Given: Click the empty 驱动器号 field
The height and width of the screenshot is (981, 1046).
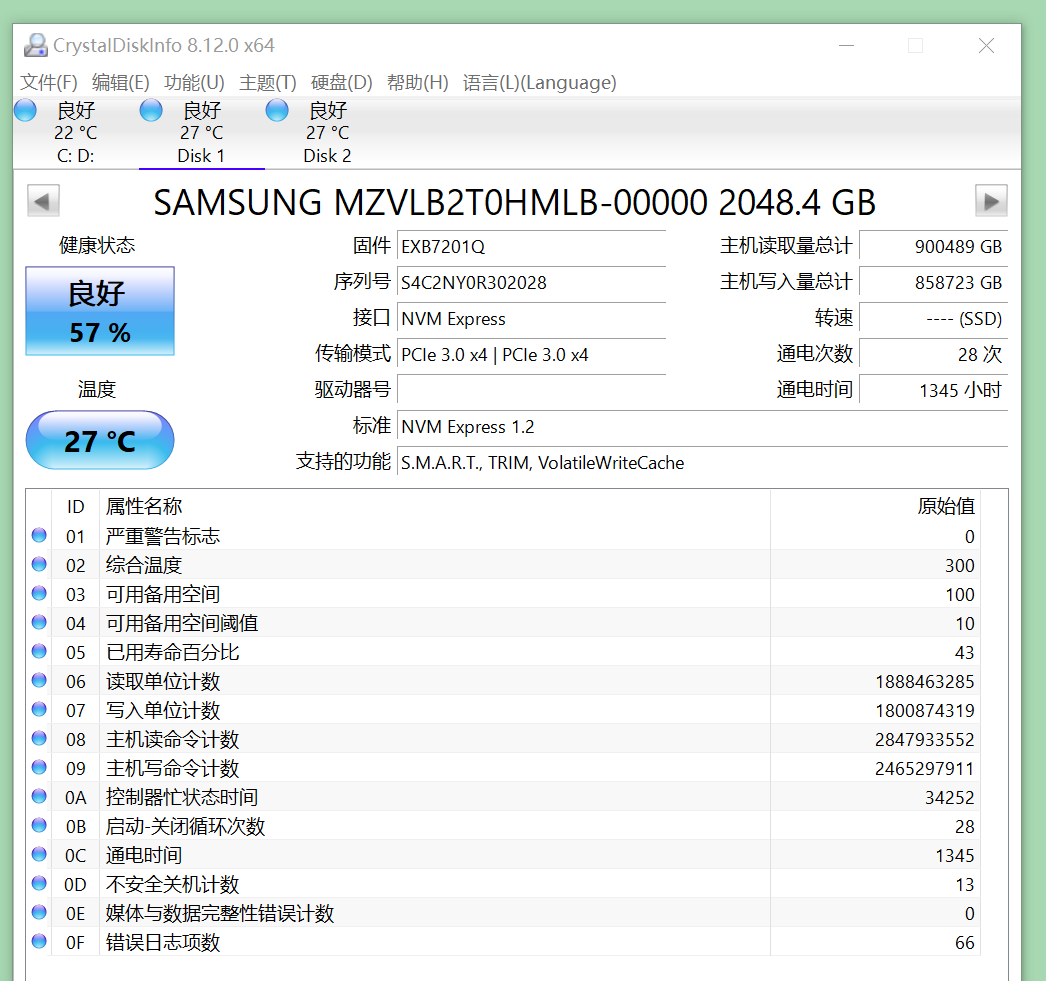Looking at the screenshot, I should click(x=532, y=390).
